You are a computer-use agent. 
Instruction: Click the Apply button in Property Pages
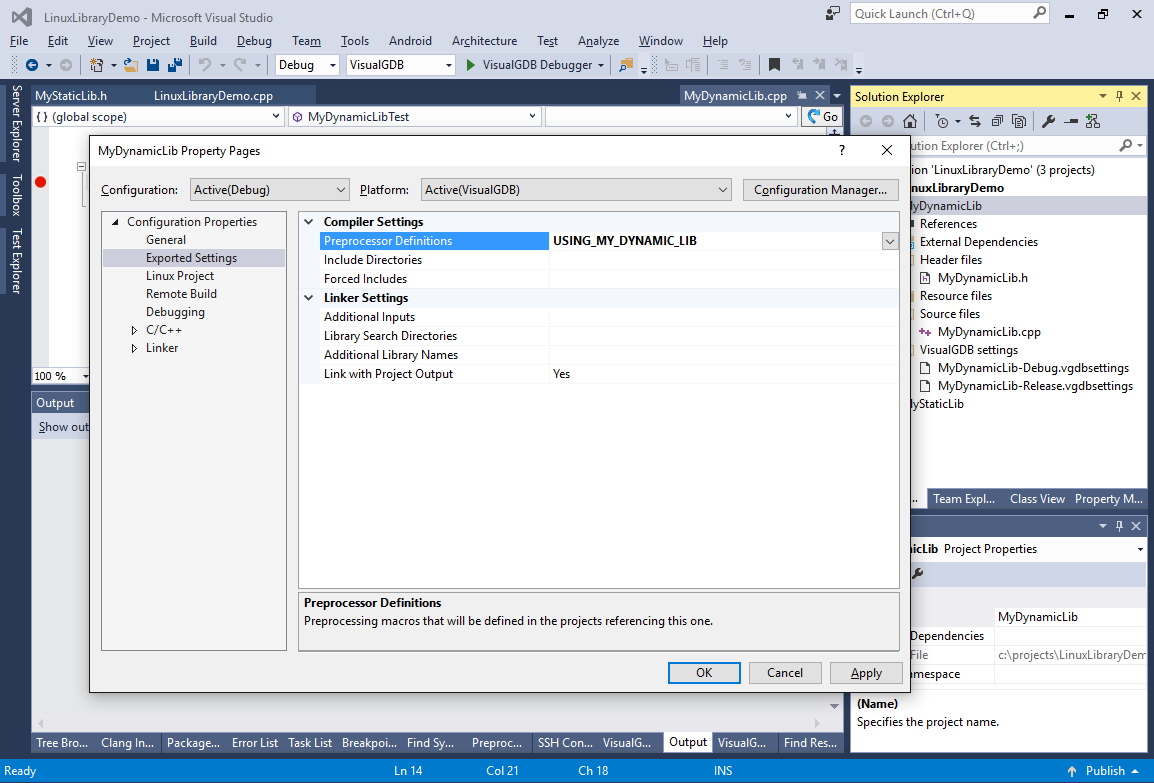(x=866, y=673)
